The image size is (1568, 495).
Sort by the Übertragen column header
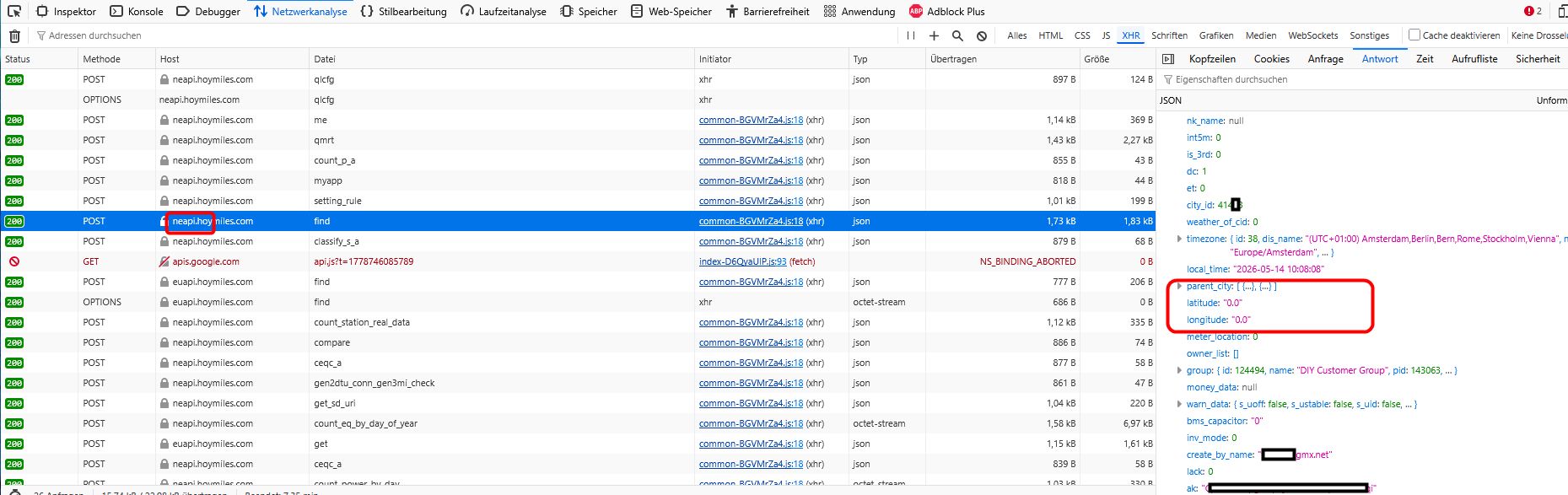click(x=1002, y=59)
